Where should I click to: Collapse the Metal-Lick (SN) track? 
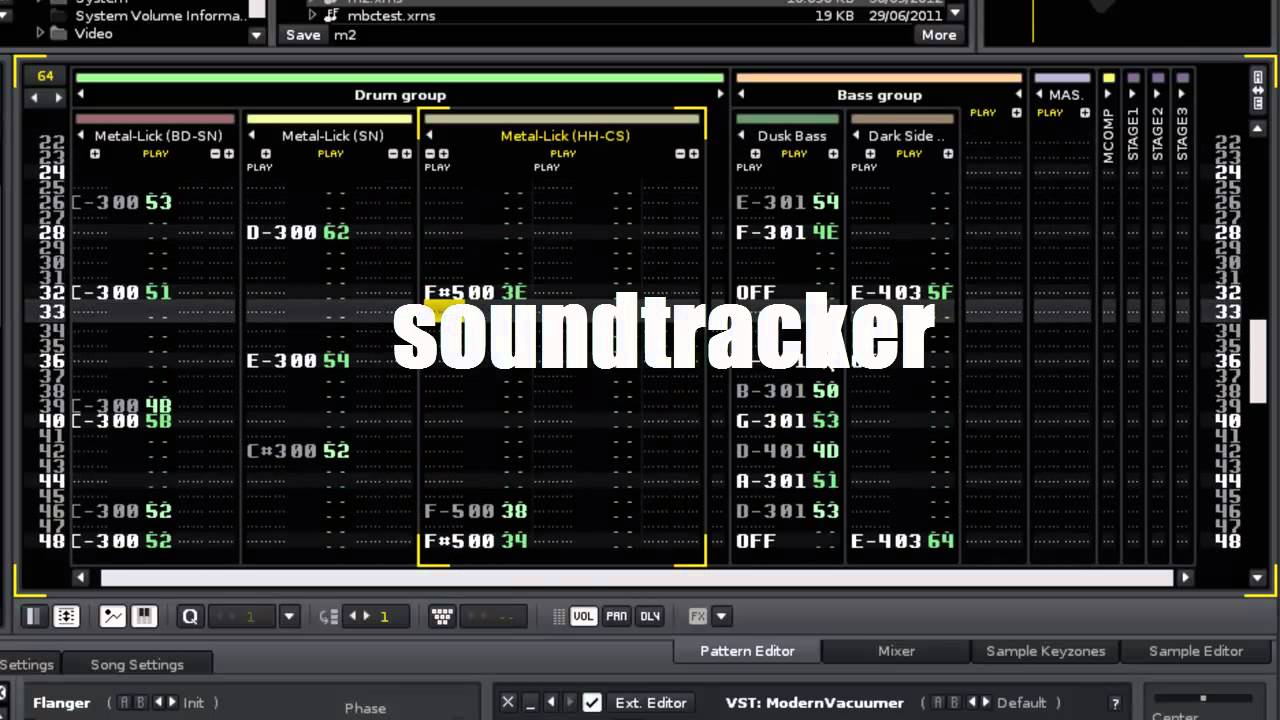251,135
